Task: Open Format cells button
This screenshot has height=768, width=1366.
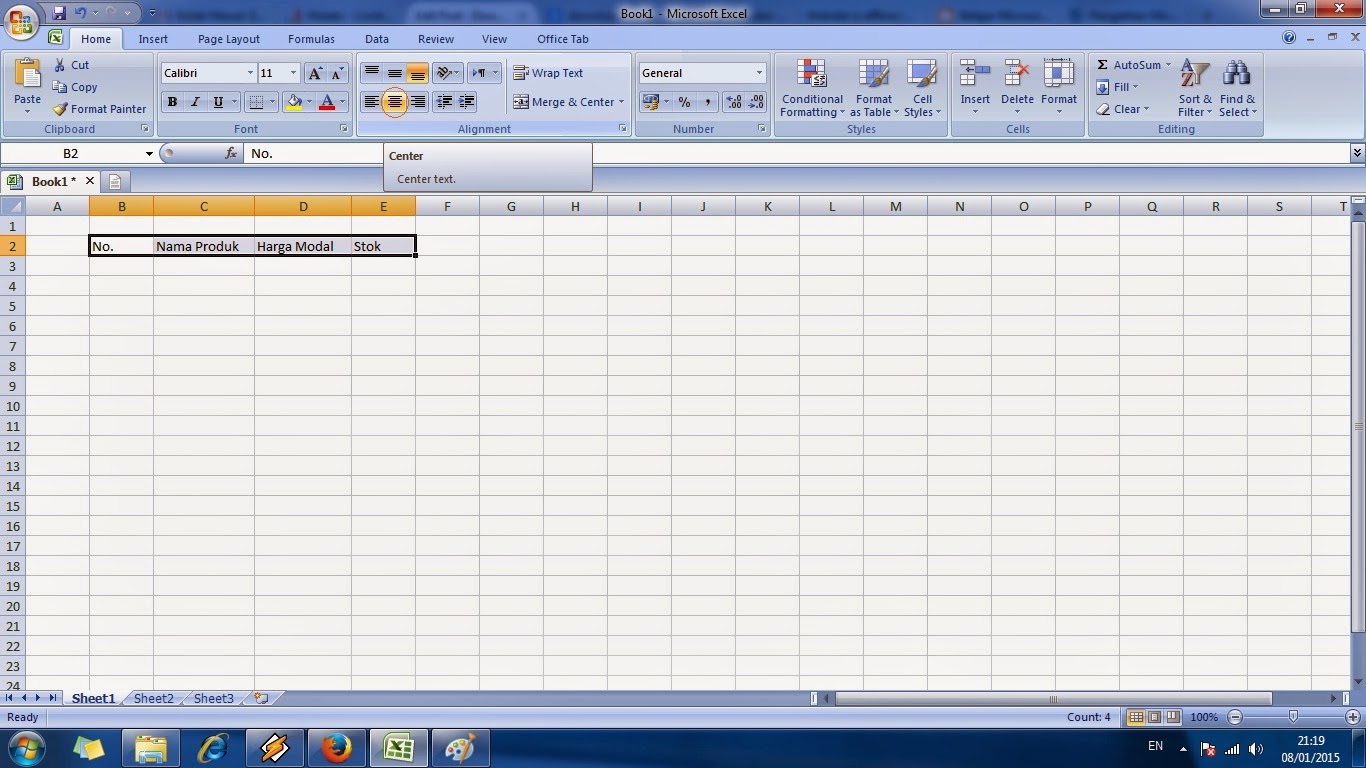Action: 1059,88
